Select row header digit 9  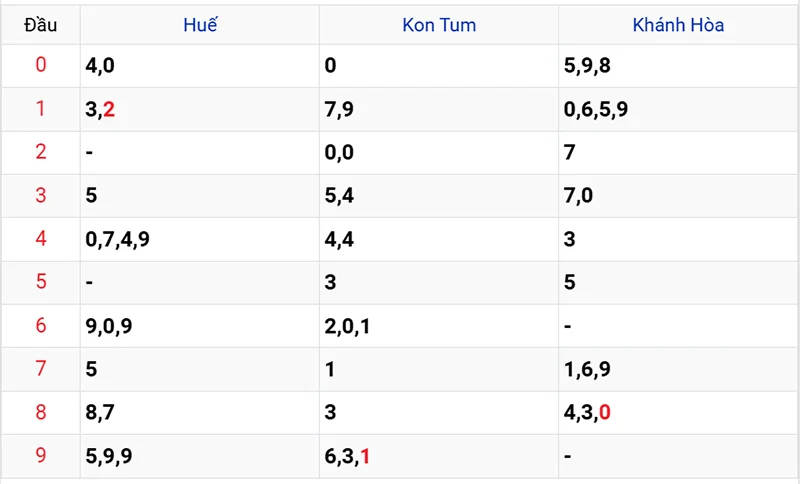tap(41, 455)
